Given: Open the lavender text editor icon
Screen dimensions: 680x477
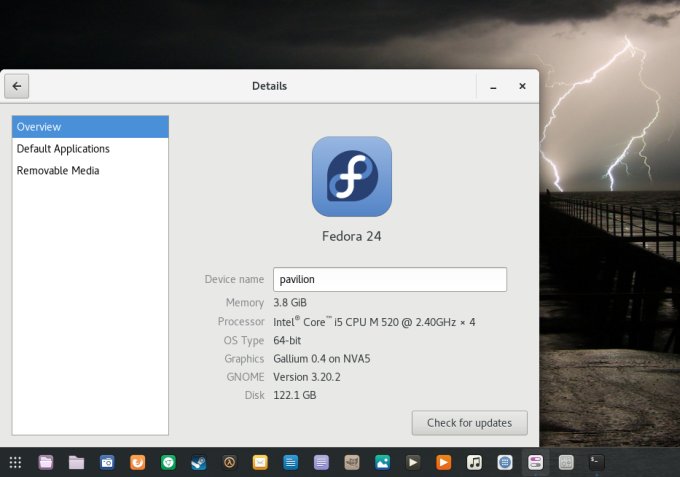Looking at the screenshot, I should pyautogui.click(x=321, y=462).
